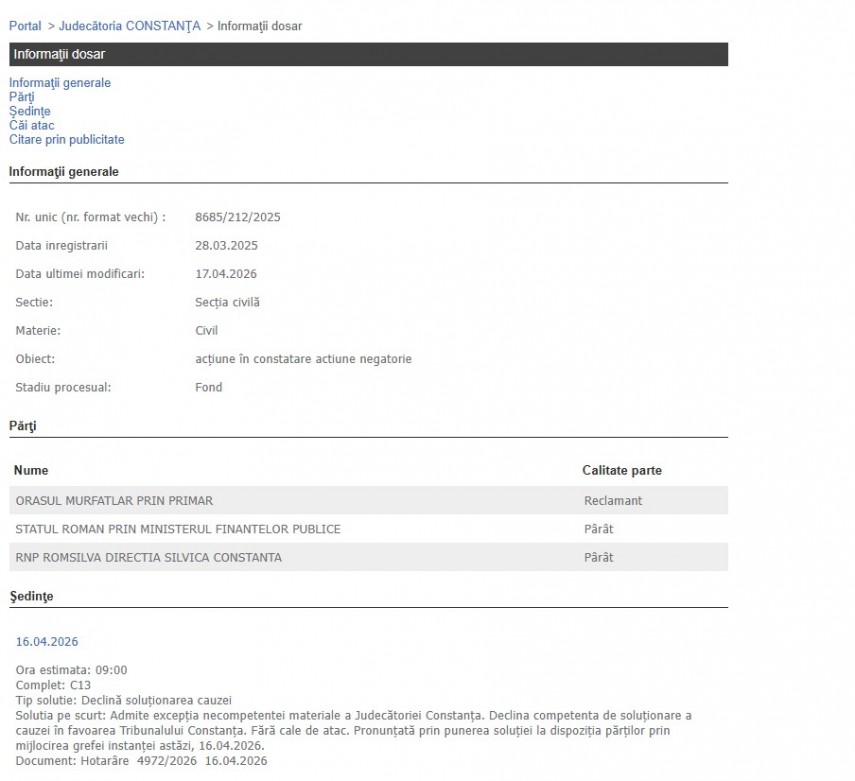Click the Document Hotarâre 4972/2026 line

click(x=141, y=761)
